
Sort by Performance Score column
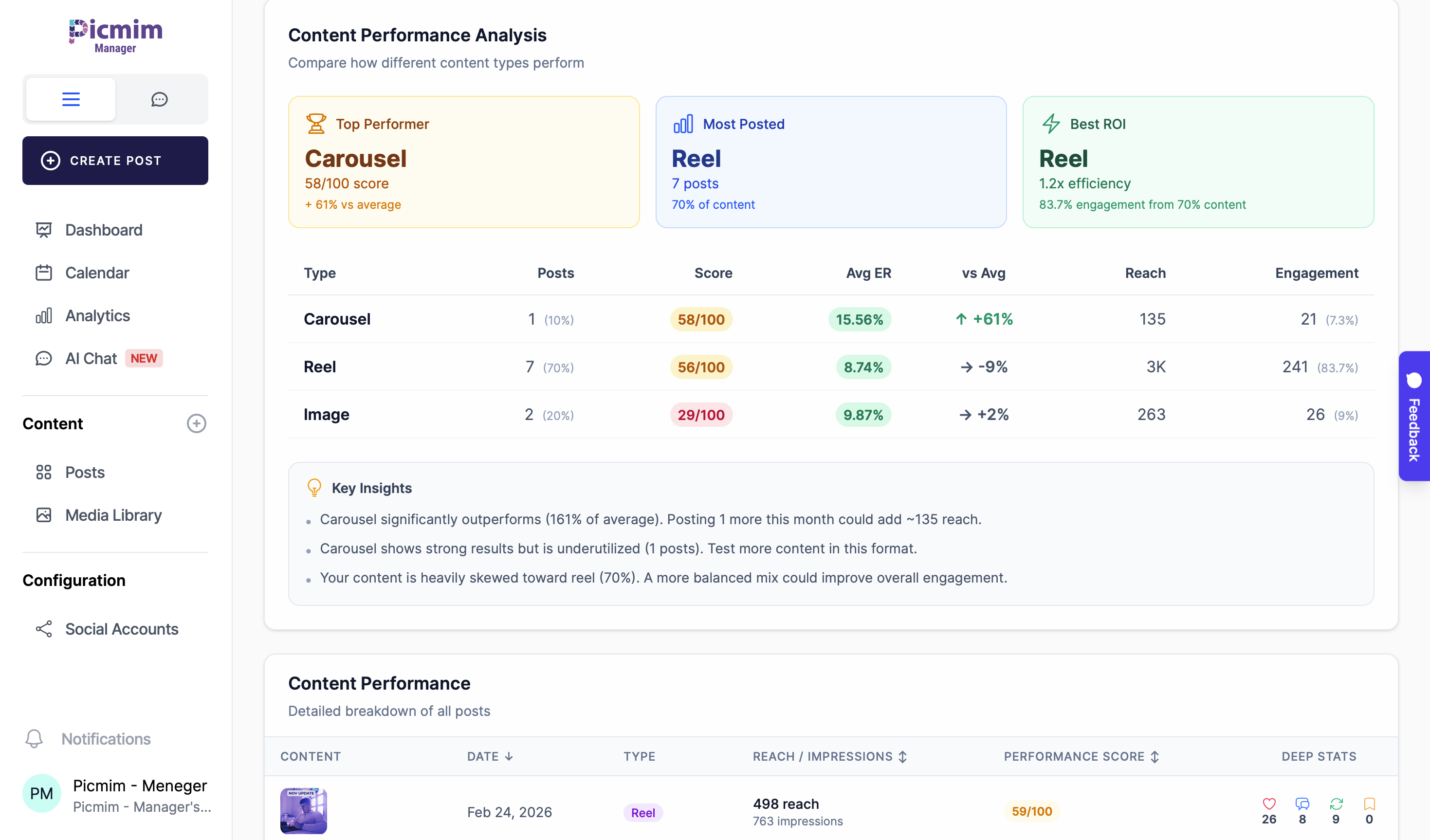(1081, 757)
